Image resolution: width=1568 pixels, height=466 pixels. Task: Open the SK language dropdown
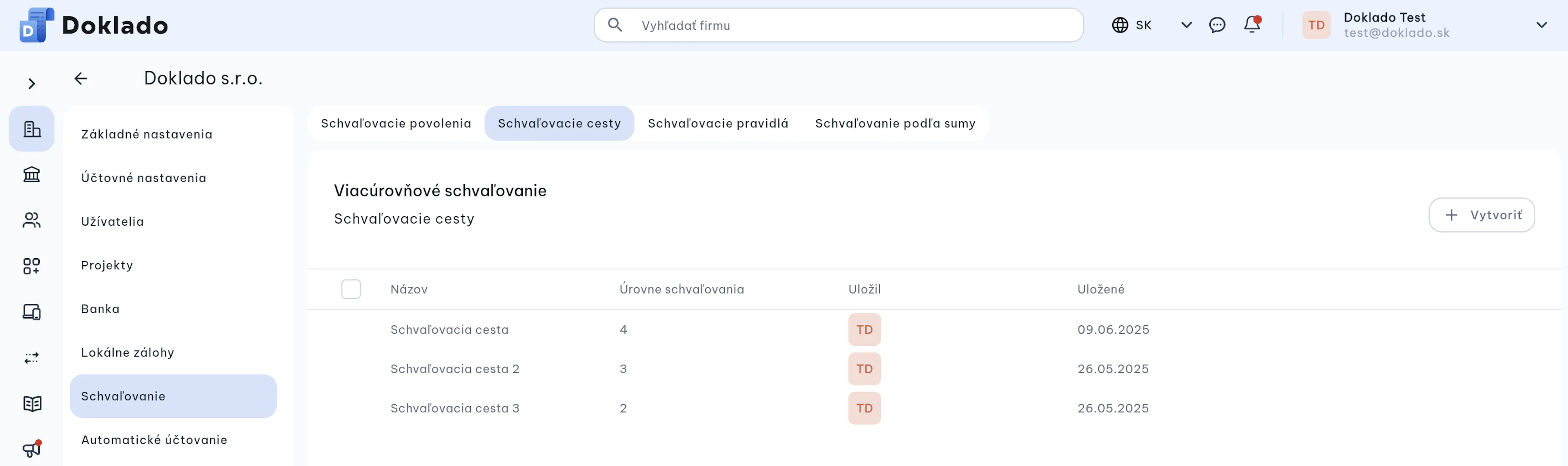pos(1151,25)
